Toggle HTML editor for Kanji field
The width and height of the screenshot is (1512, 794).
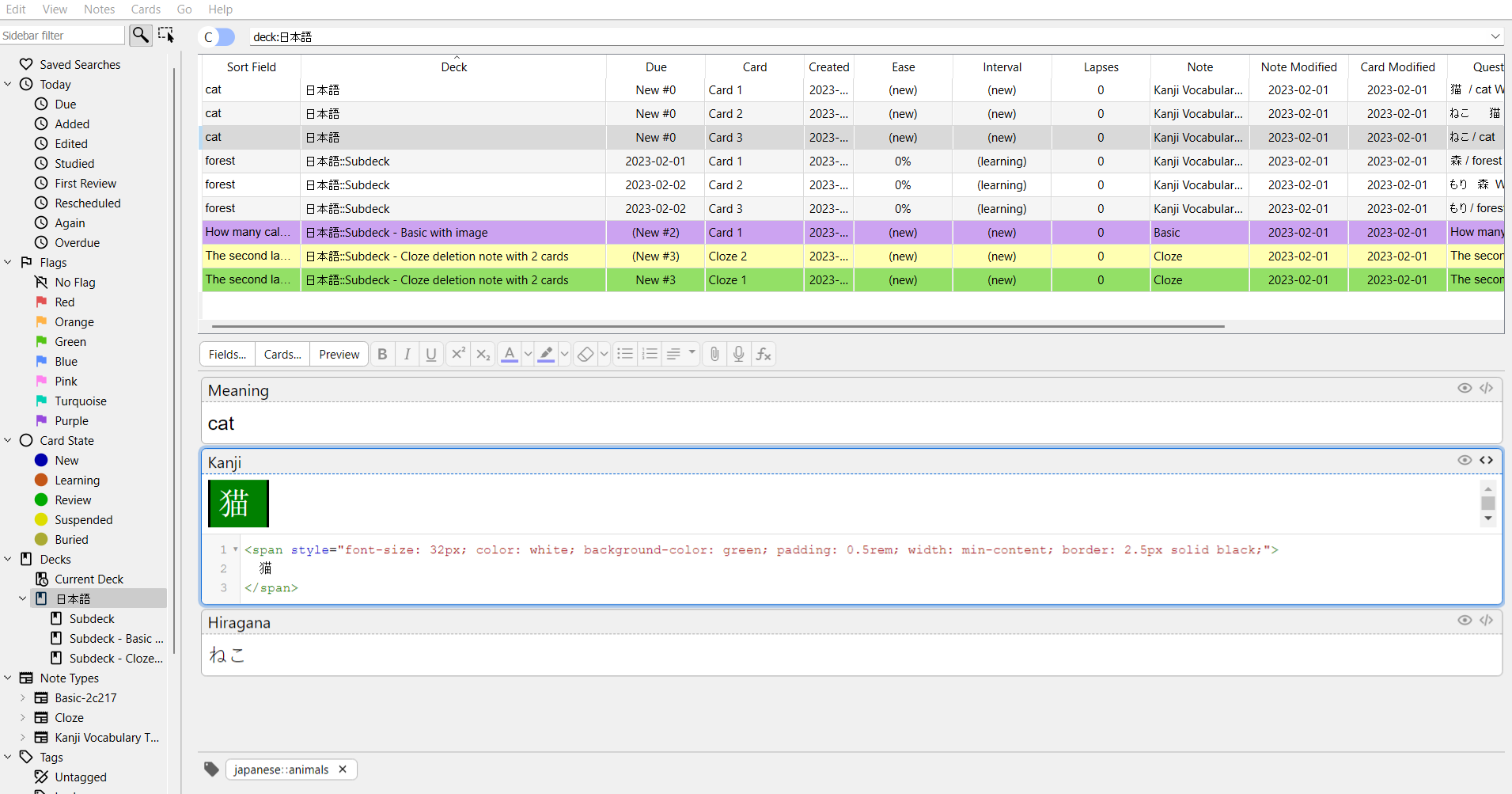click(x=1487, y=460)
